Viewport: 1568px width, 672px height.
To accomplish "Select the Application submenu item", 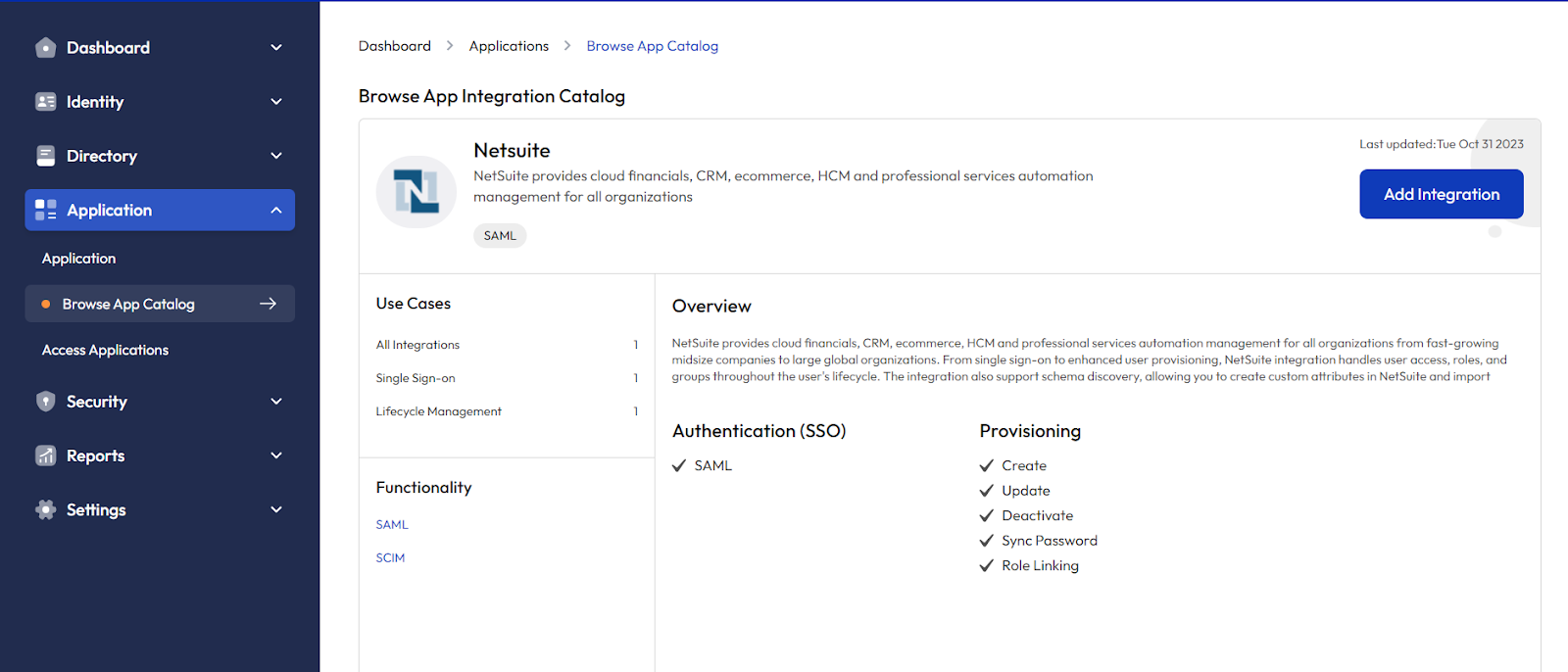I will coord(78,259).
